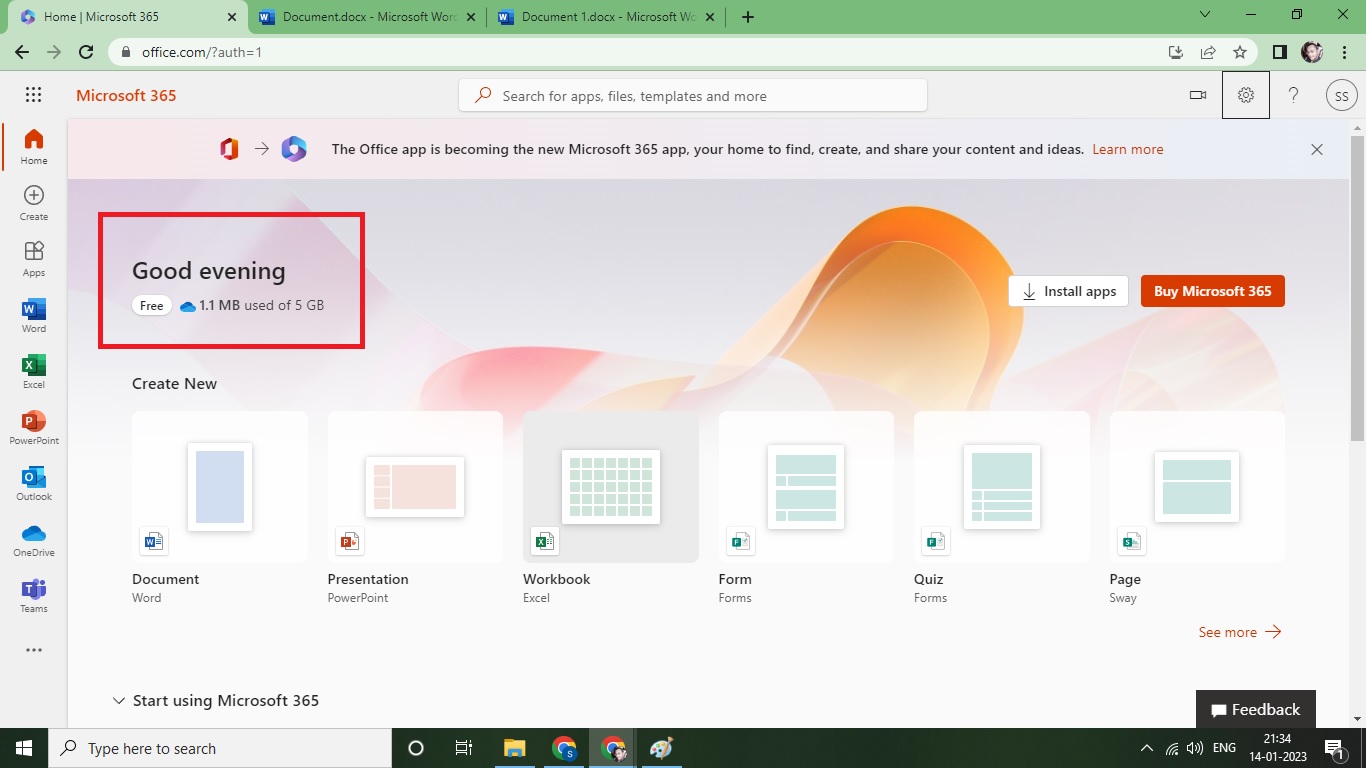Open the notification center icon

tap(1333, 748)
